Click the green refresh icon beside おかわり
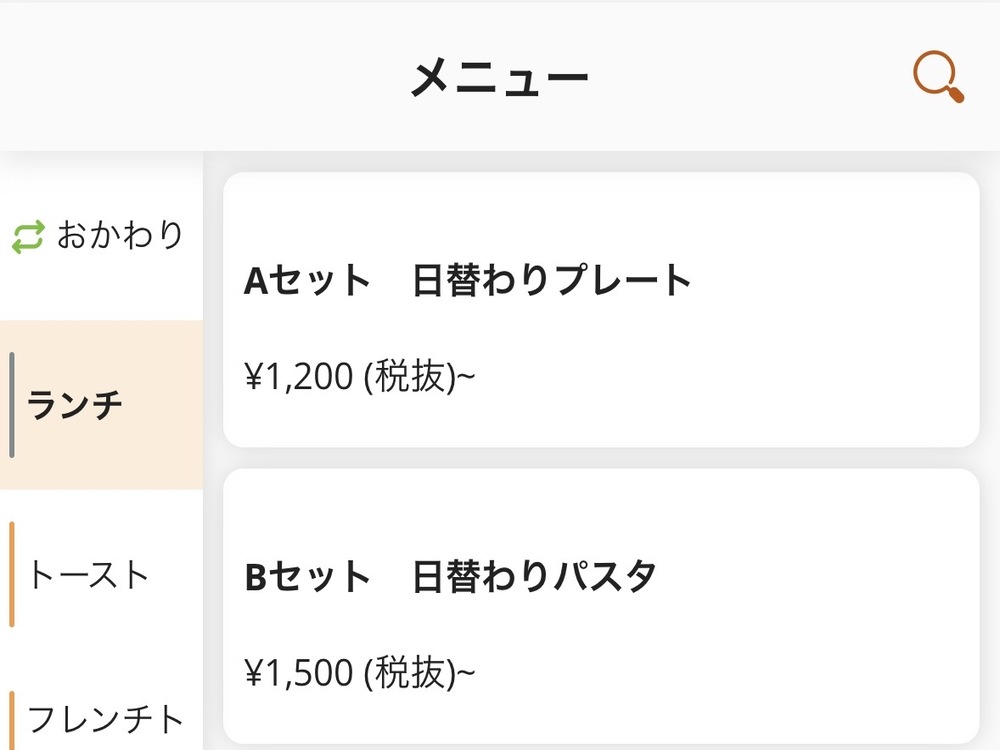 28,237
